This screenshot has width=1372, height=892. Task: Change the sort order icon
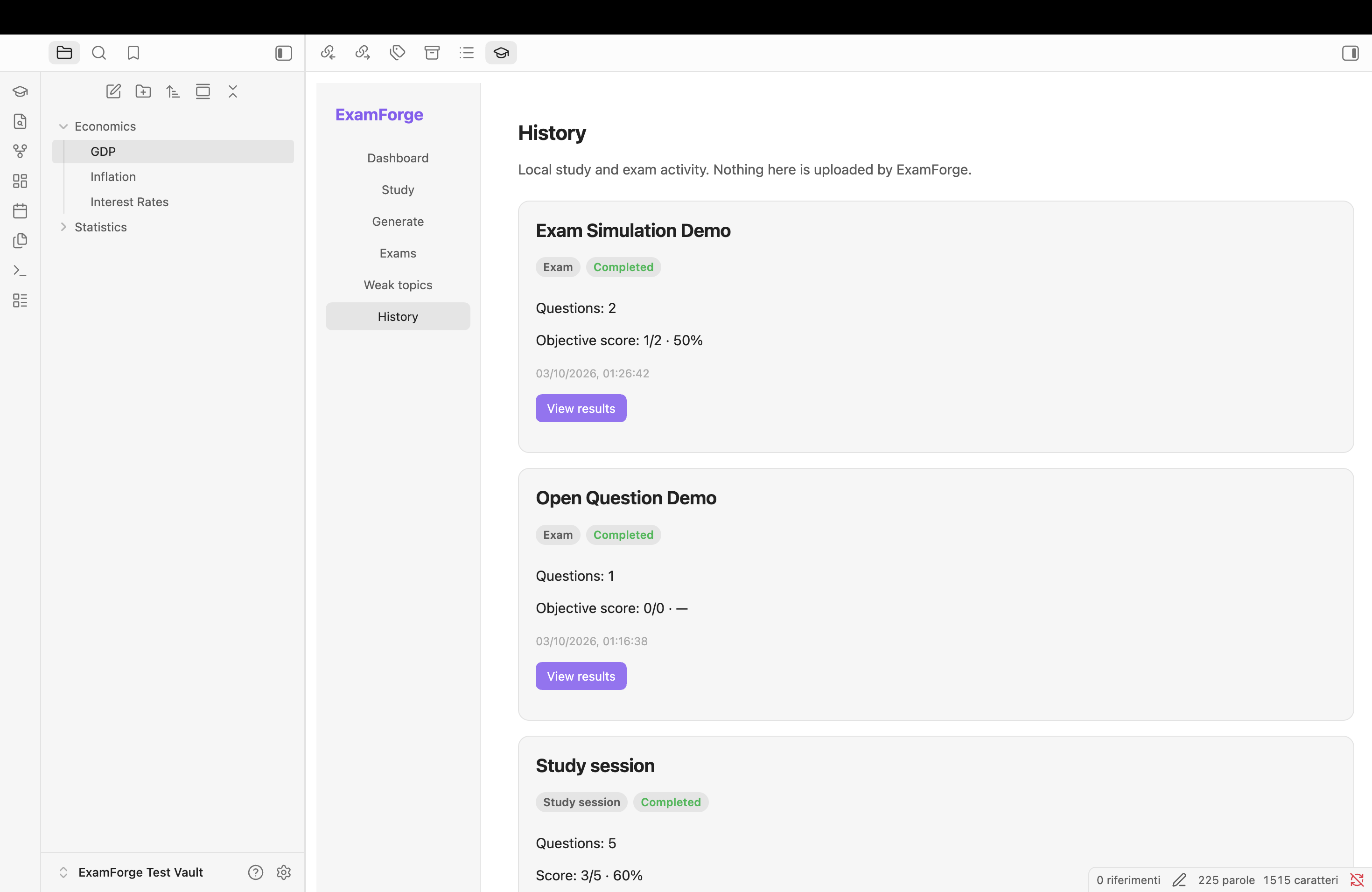click(173, 91)
